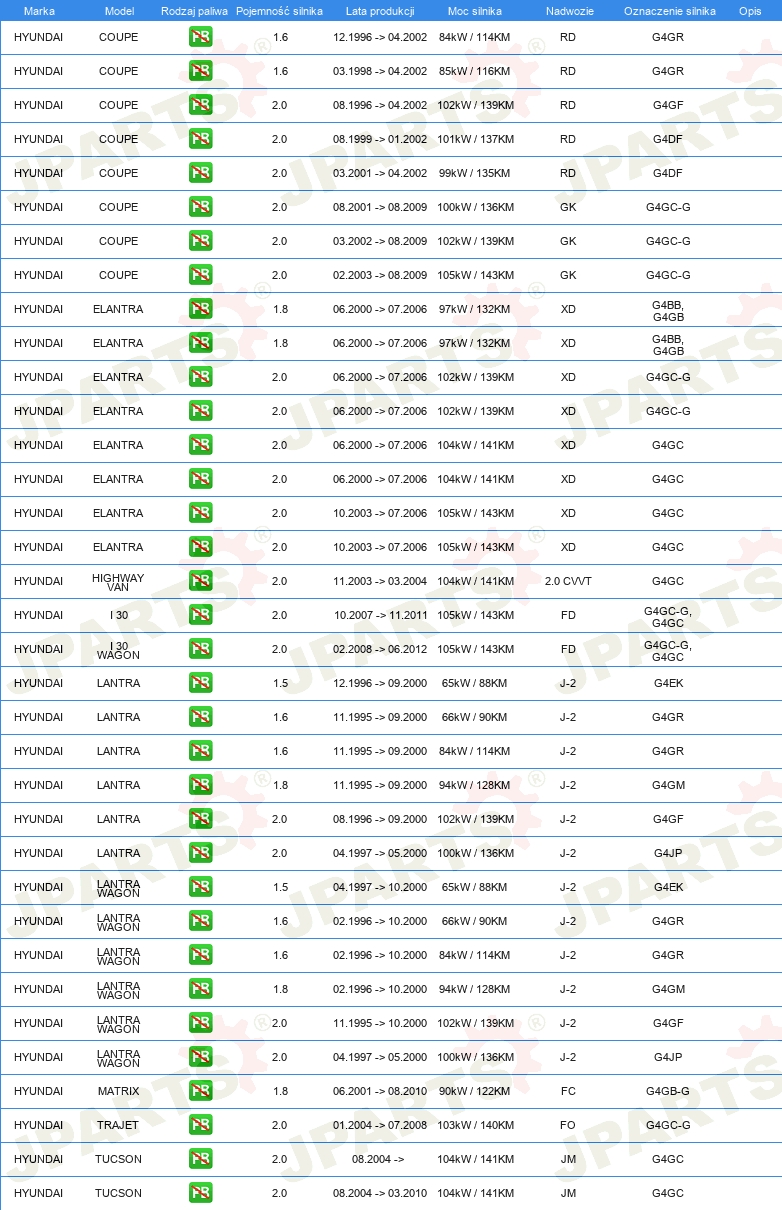Click the 103kW / 140KM power cell
Screen dimensions: 782x1210
click(x=476, y=1125)
